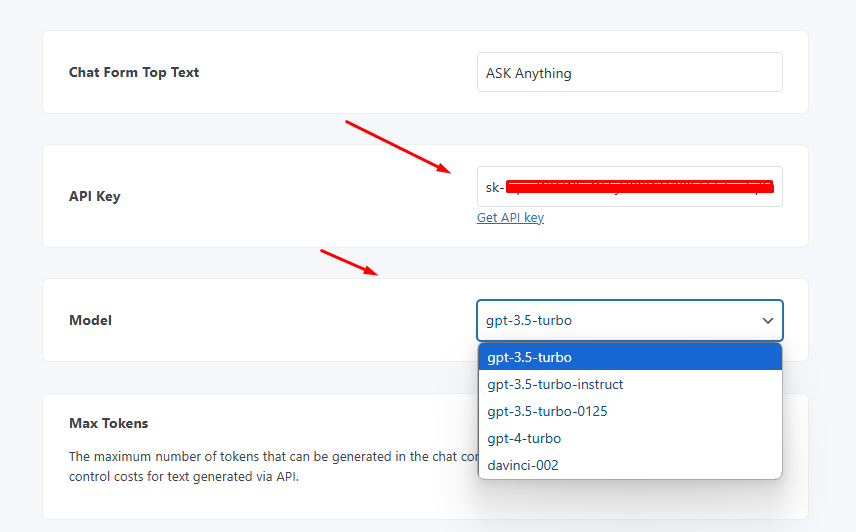Select gpt-3.5-turbo option in list
The image size is (856, 532).
click(x=630, y=357)
